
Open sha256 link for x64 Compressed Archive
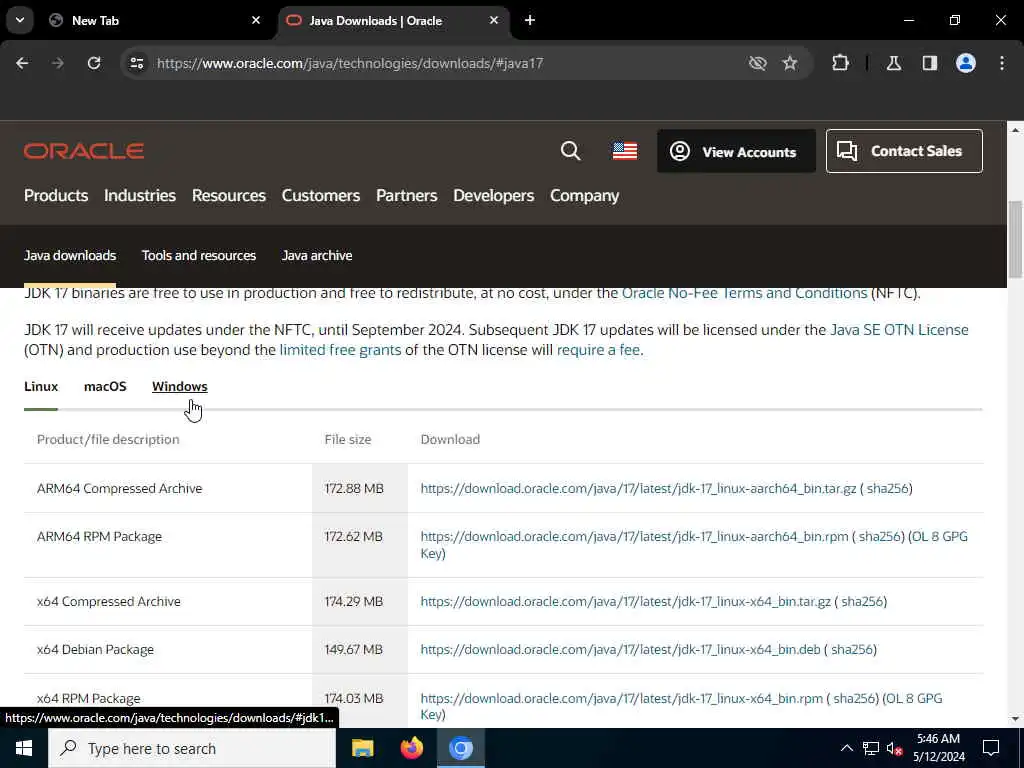(862, 601)
